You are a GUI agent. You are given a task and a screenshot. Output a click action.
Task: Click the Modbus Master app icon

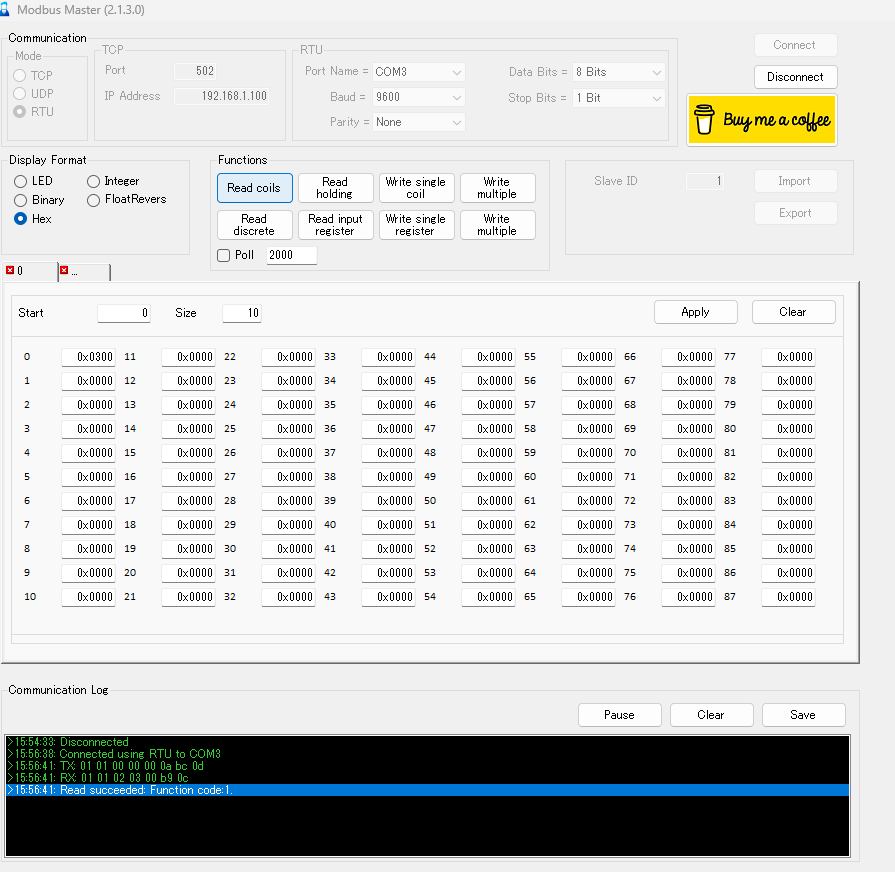pyautogui.click(x=6, y=10)
